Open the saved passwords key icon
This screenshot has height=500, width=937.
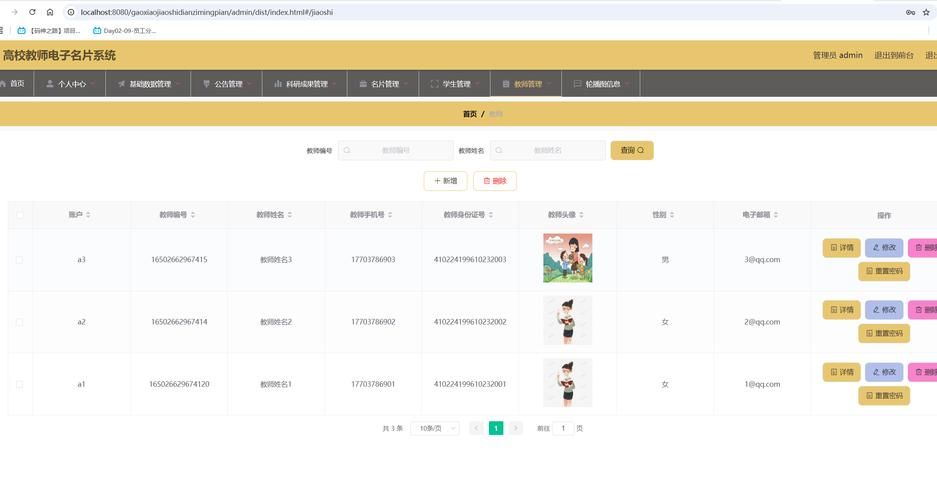point(910,12)
